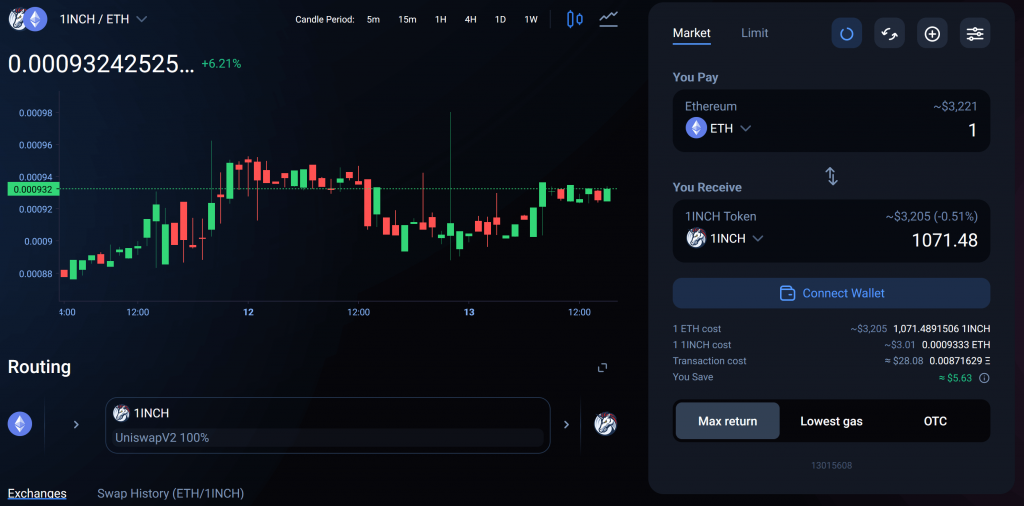Viewport: 1024px width, 506px height.
Task: Click block number 13015608
Action: point(831,466)
